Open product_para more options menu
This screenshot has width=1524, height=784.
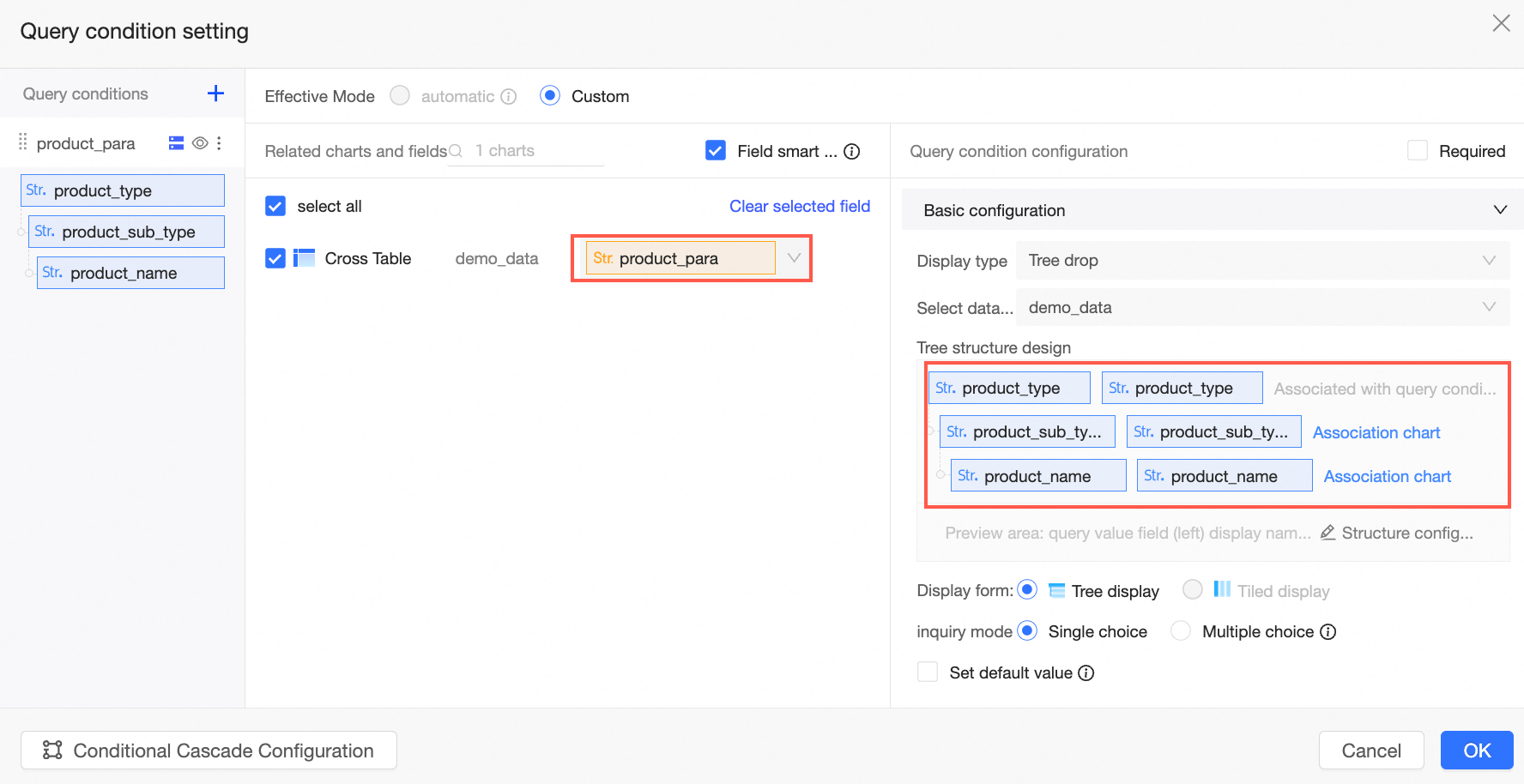[220, 143]
